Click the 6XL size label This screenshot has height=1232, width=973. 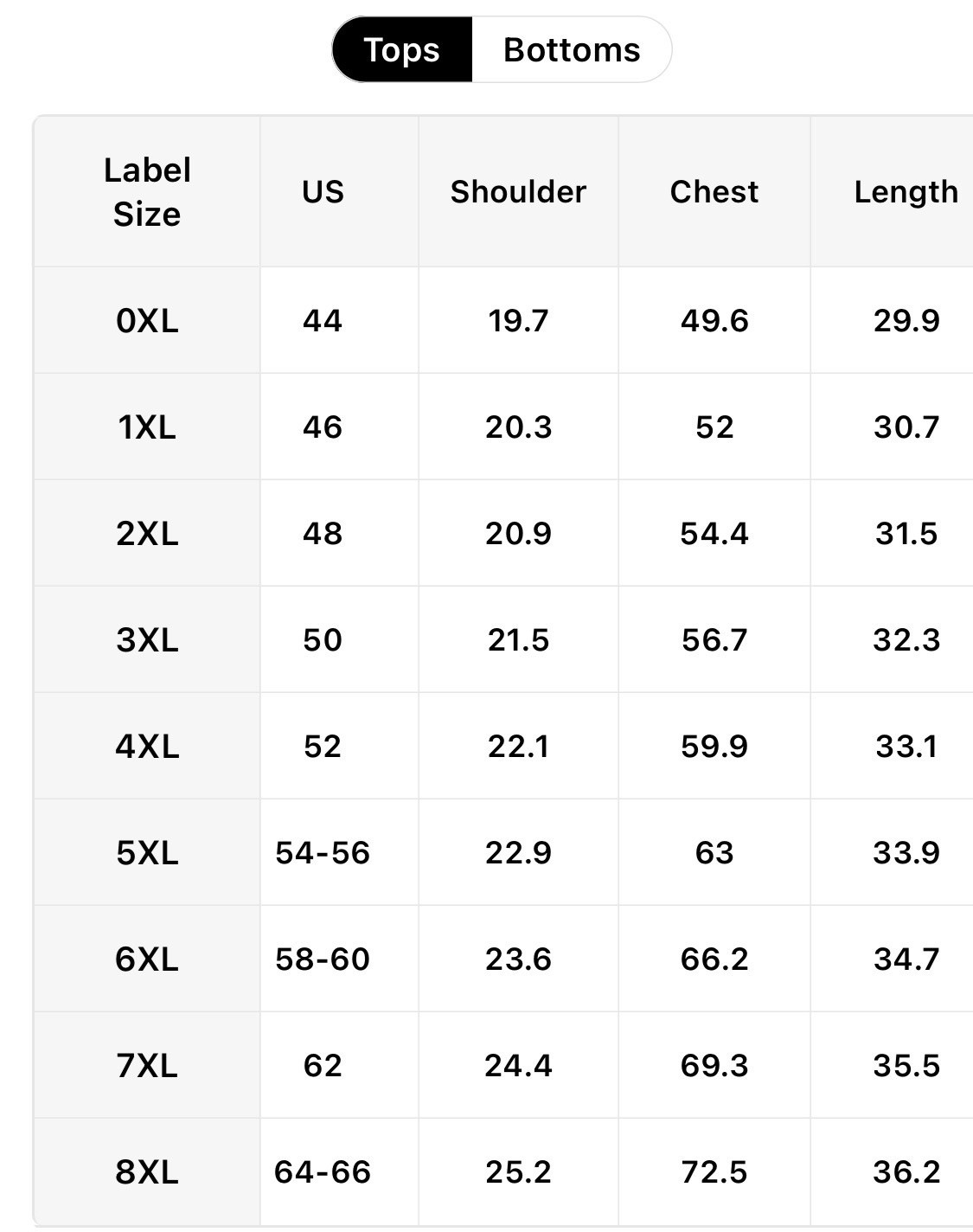pyautogui.click(x=147, y=959)
